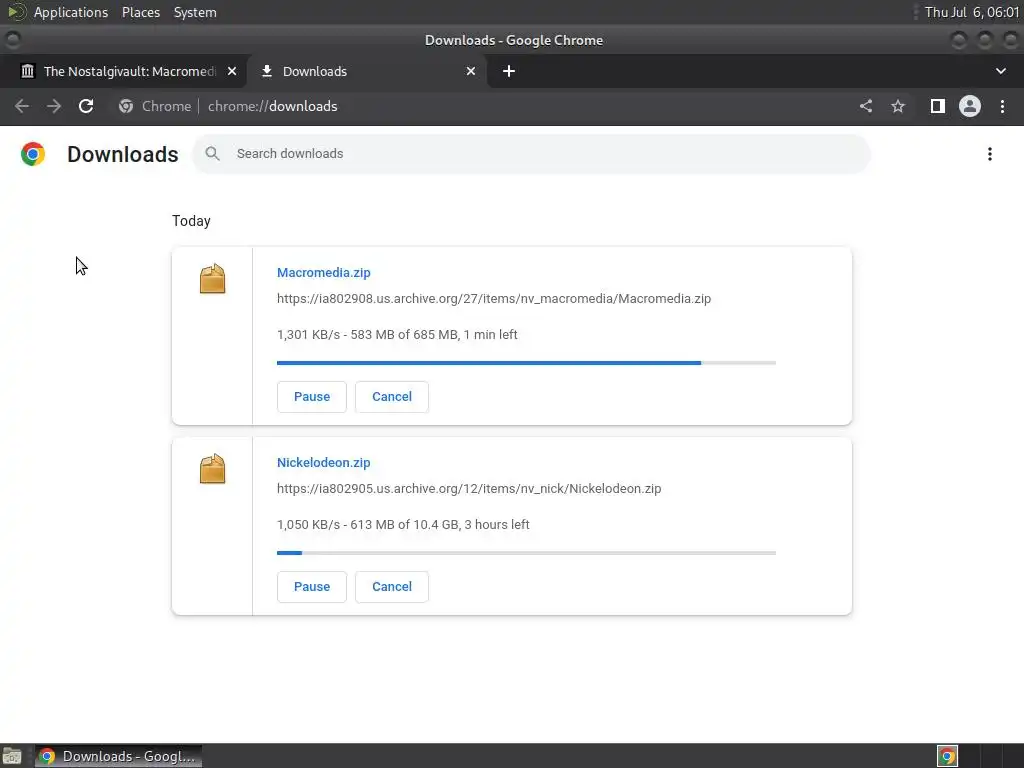Open the Macromedia.zip file link
The width and height of the screenshot is (1024, 768).
click(x=323, y=272)
